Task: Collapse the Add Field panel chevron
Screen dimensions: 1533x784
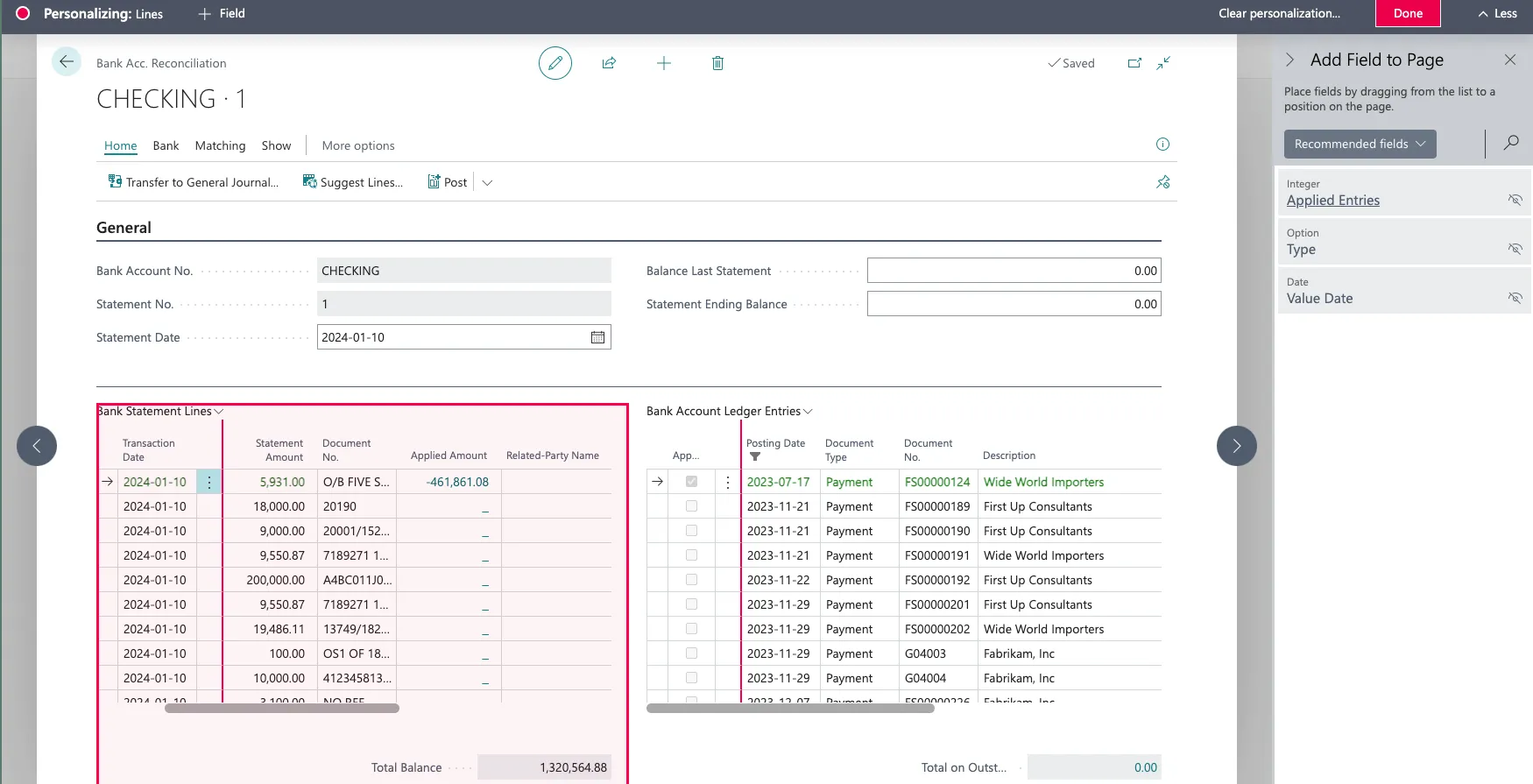Action: click(1289, 60)
